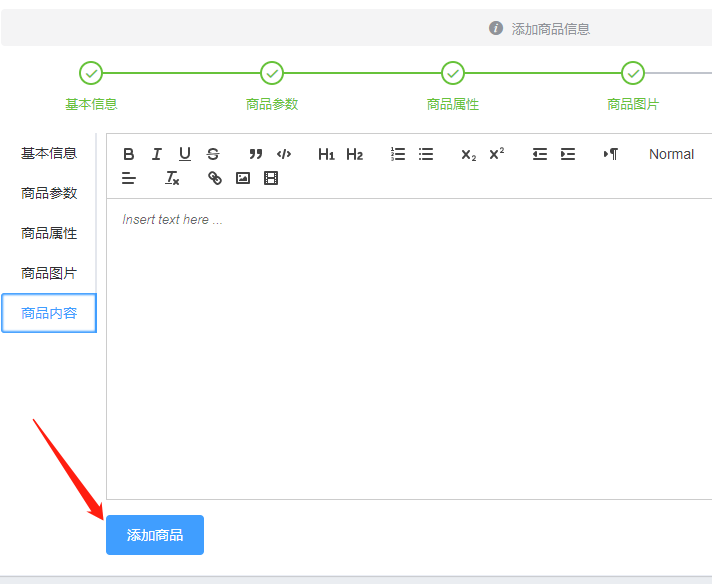Apply H2 heading format

tap(354, 154)
